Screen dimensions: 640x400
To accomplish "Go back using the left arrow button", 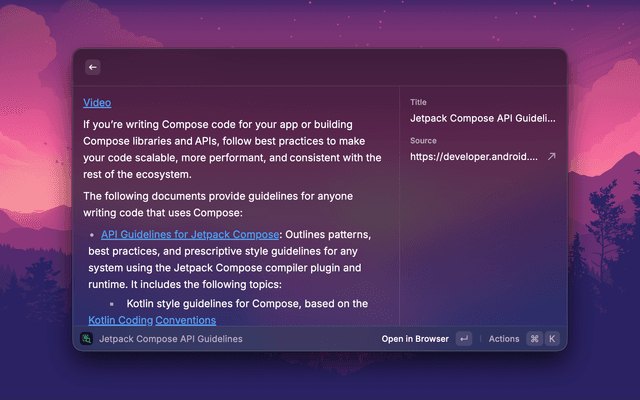I will coord(93,67).
